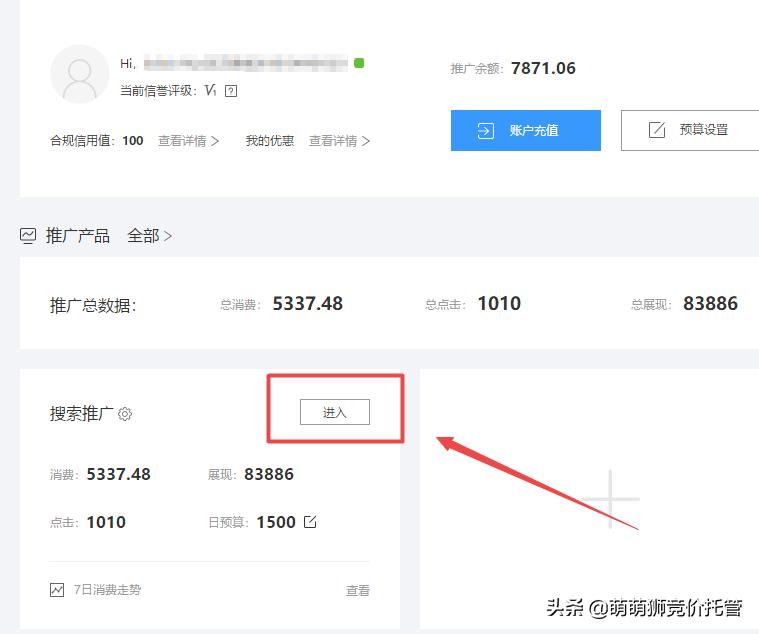The width and height of the screenshot is (759, 634).
Task: Open 查看详情 next to 我的优惠
Action: tap(339, 141)
